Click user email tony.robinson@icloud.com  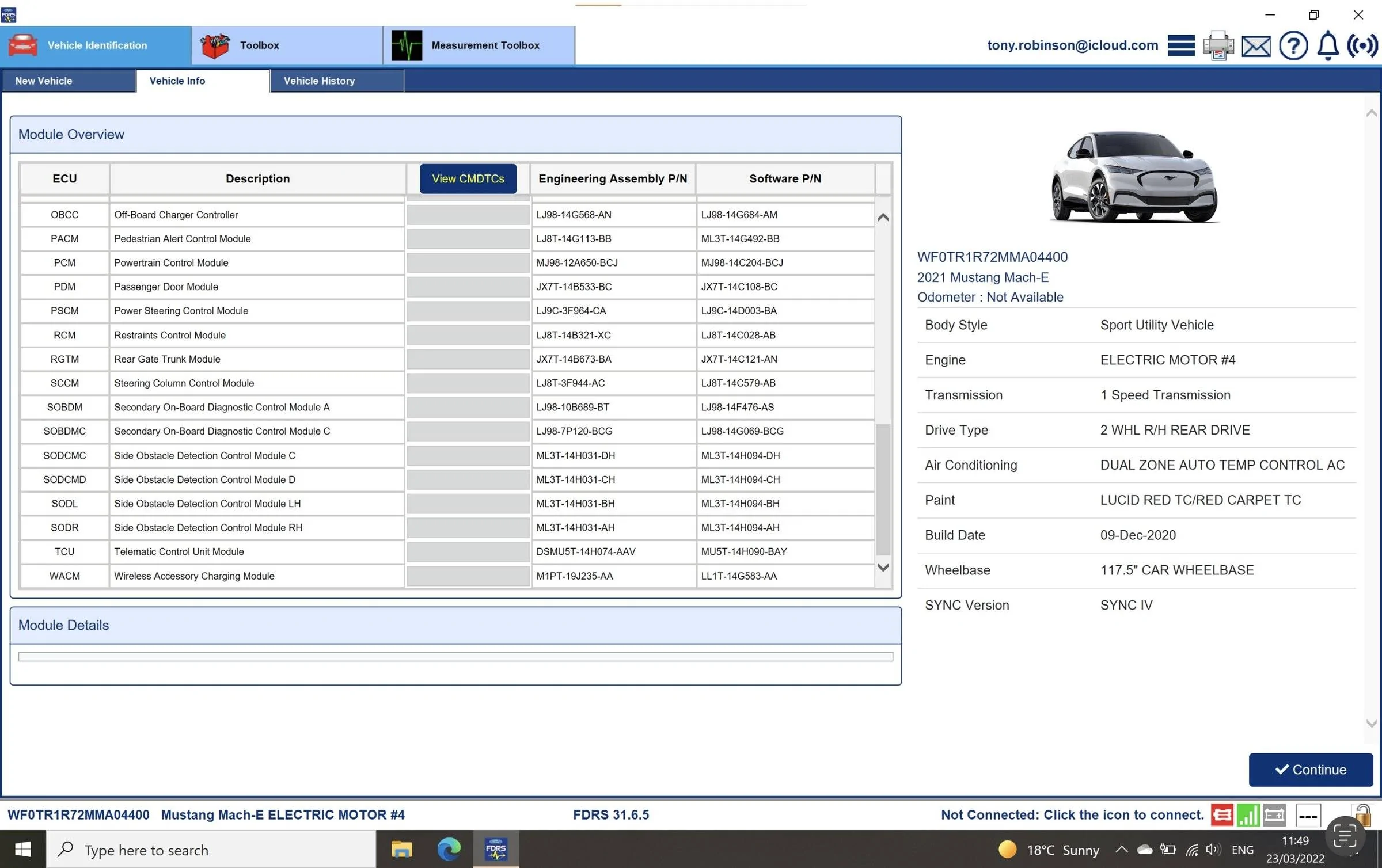pos(1073,45)
